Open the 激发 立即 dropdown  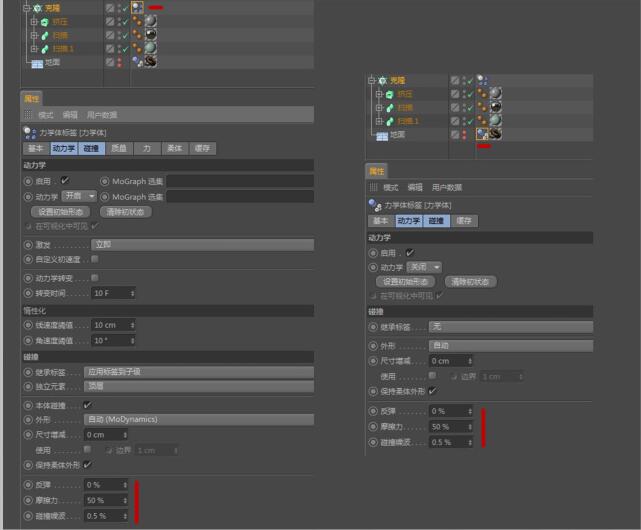click(203, 245)
